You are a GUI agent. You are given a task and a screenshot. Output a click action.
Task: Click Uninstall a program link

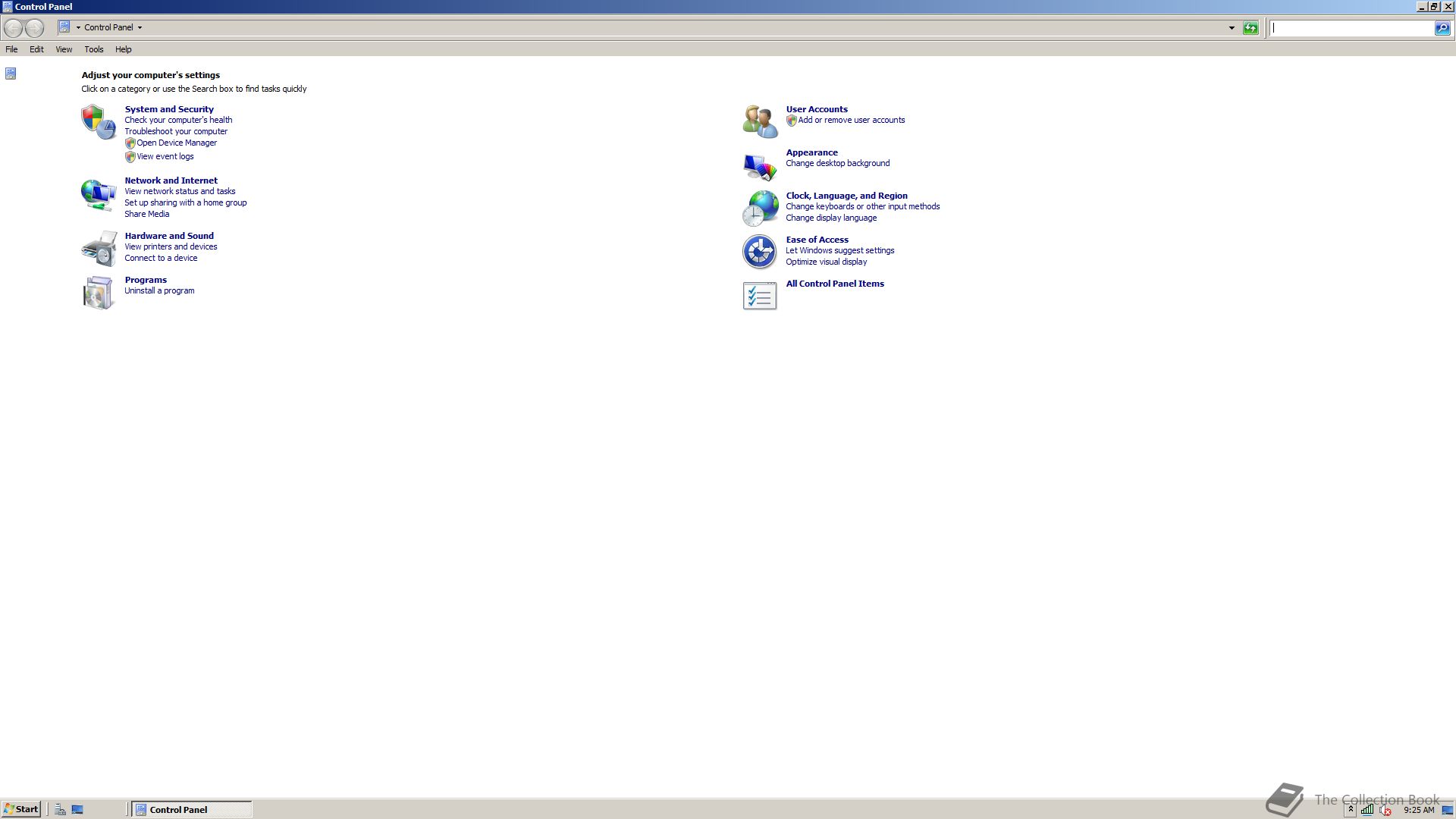point(159,290)
